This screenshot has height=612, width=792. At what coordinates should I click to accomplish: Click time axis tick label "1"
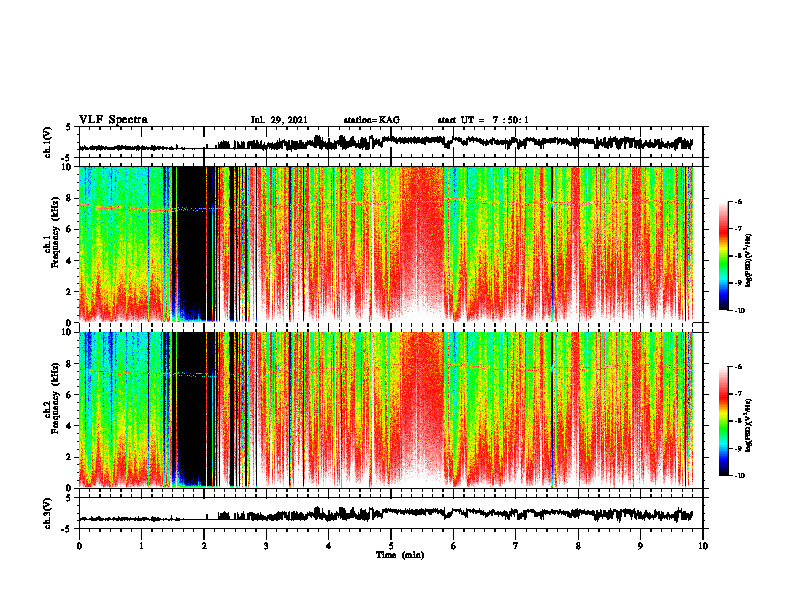click(141, 546)
